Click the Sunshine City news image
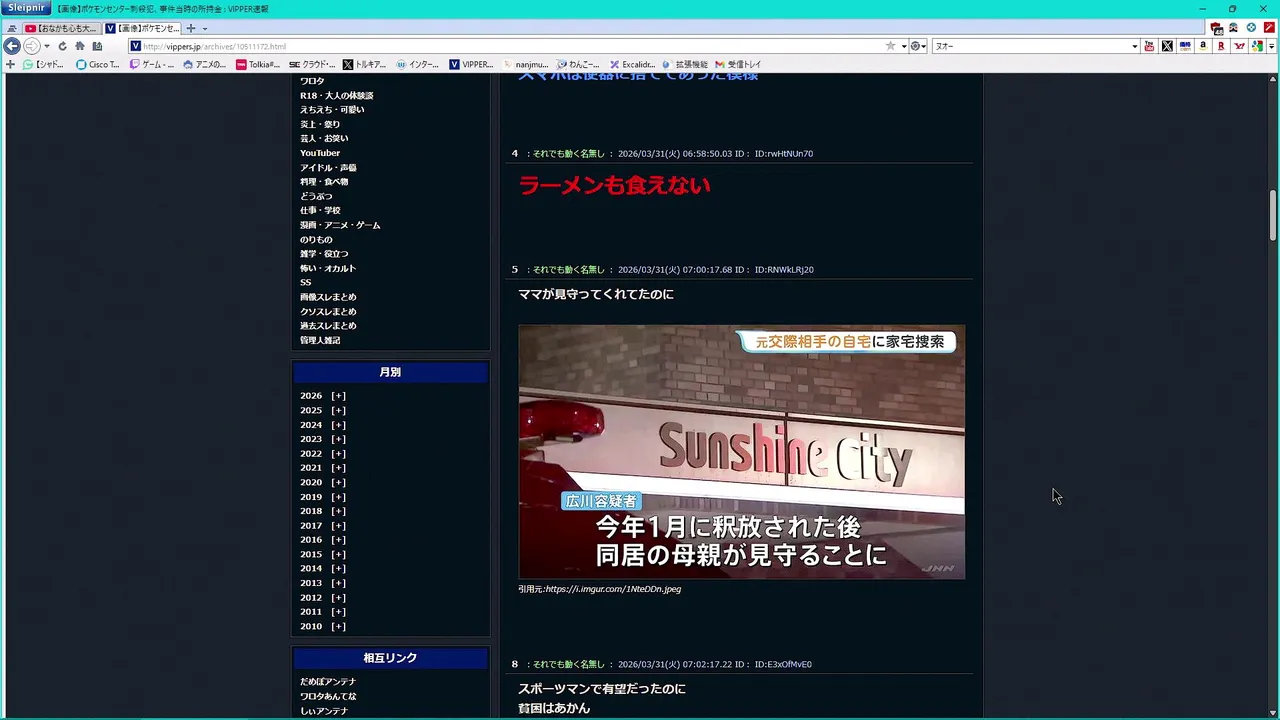1280x720 pixels. [742, 452]
